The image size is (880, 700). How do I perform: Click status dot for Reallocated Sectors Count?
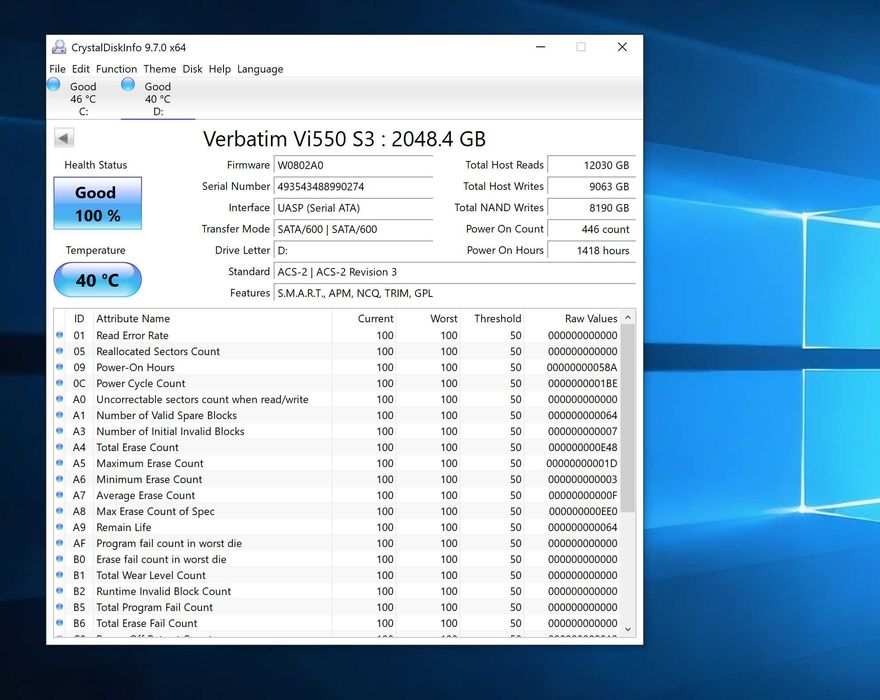[x=59, y=351]
